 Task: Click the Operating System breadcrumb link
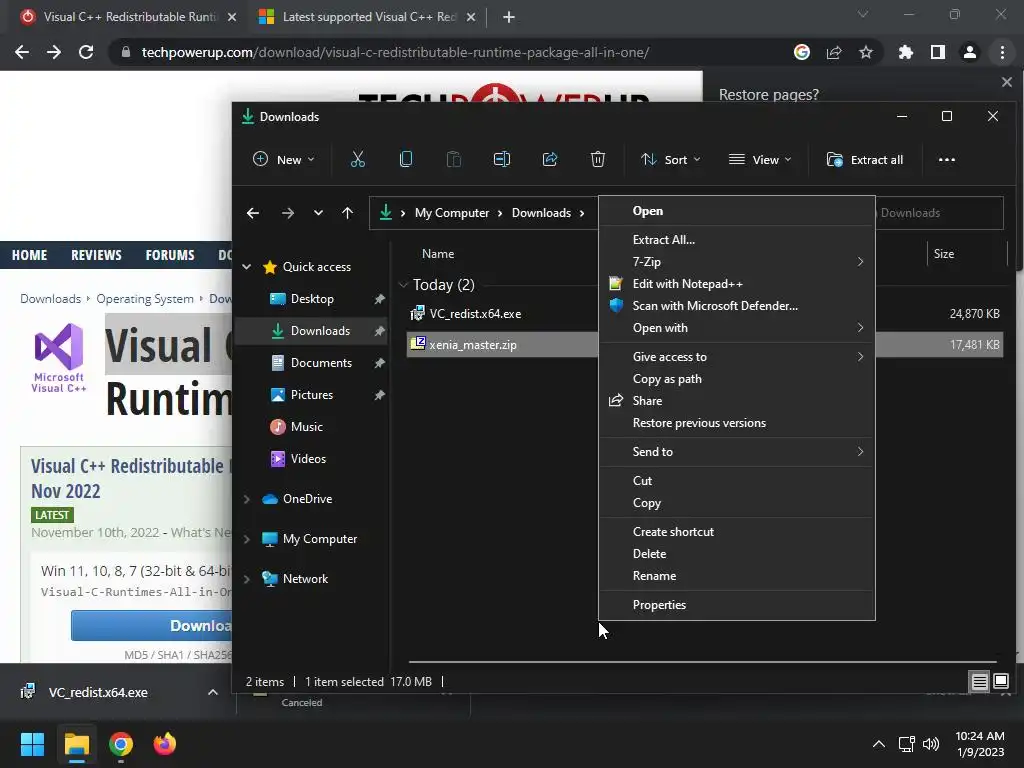(145, 298)
